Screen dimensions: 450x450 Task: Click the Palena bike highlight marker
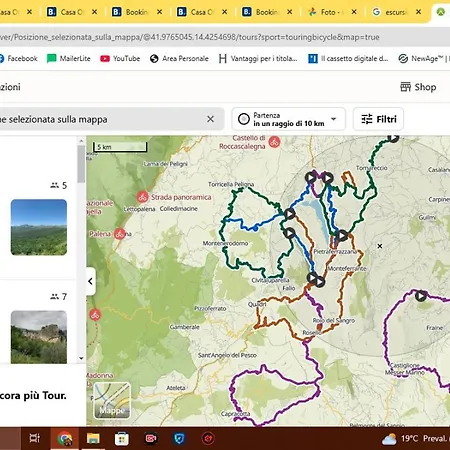(x=120, y=234)
